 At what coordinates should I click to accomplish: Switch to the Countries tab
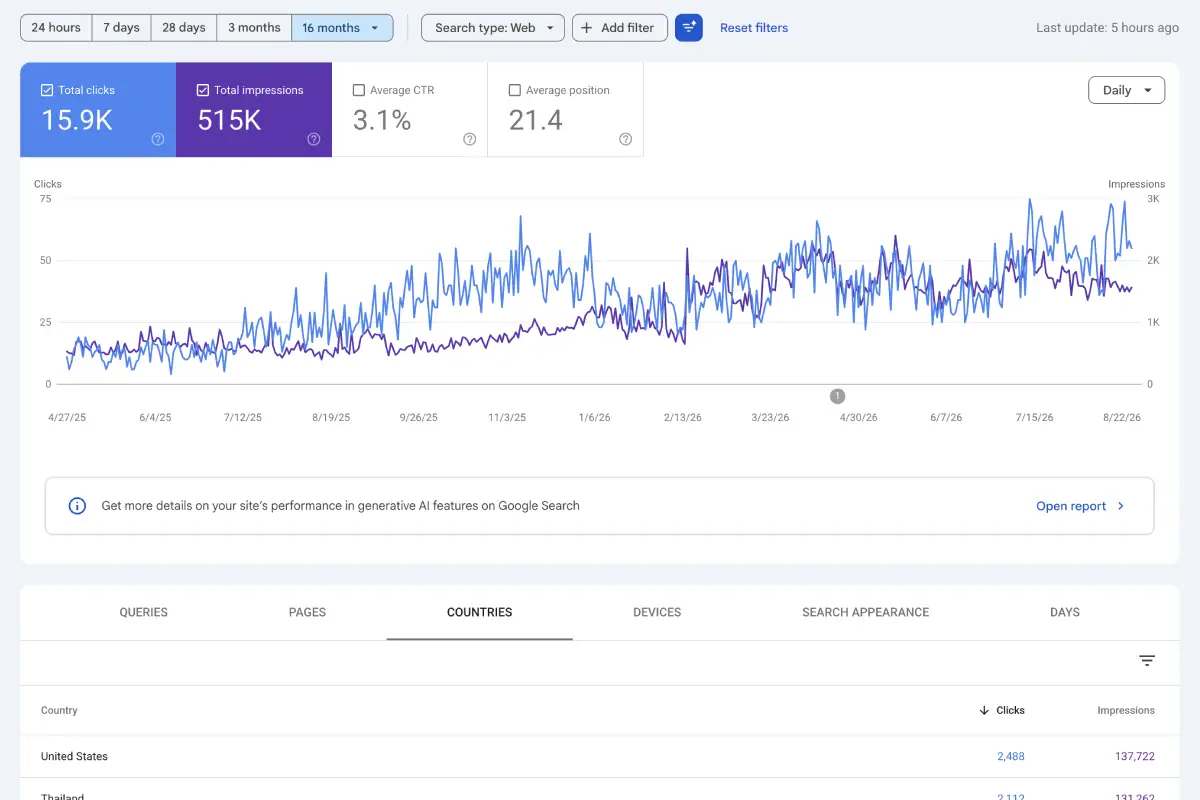click(x=480, y=612)
